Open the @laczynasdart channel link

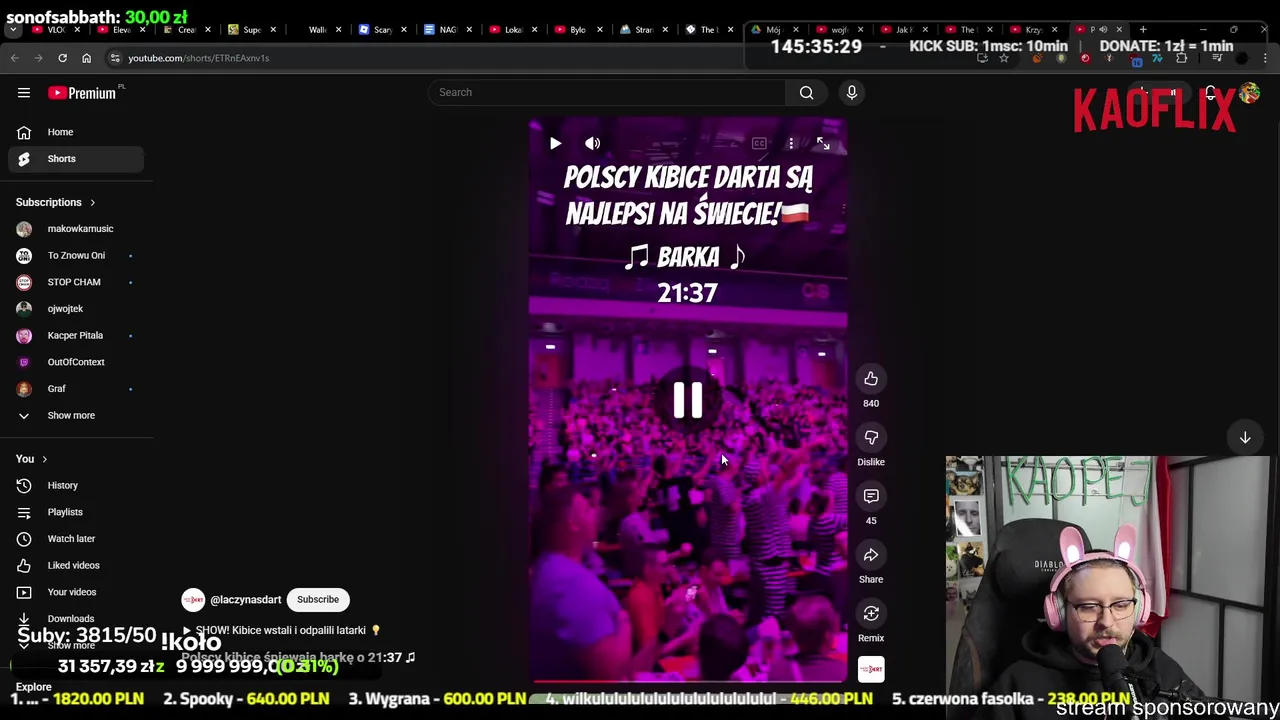pyautogui.click(x=245, y=600)
